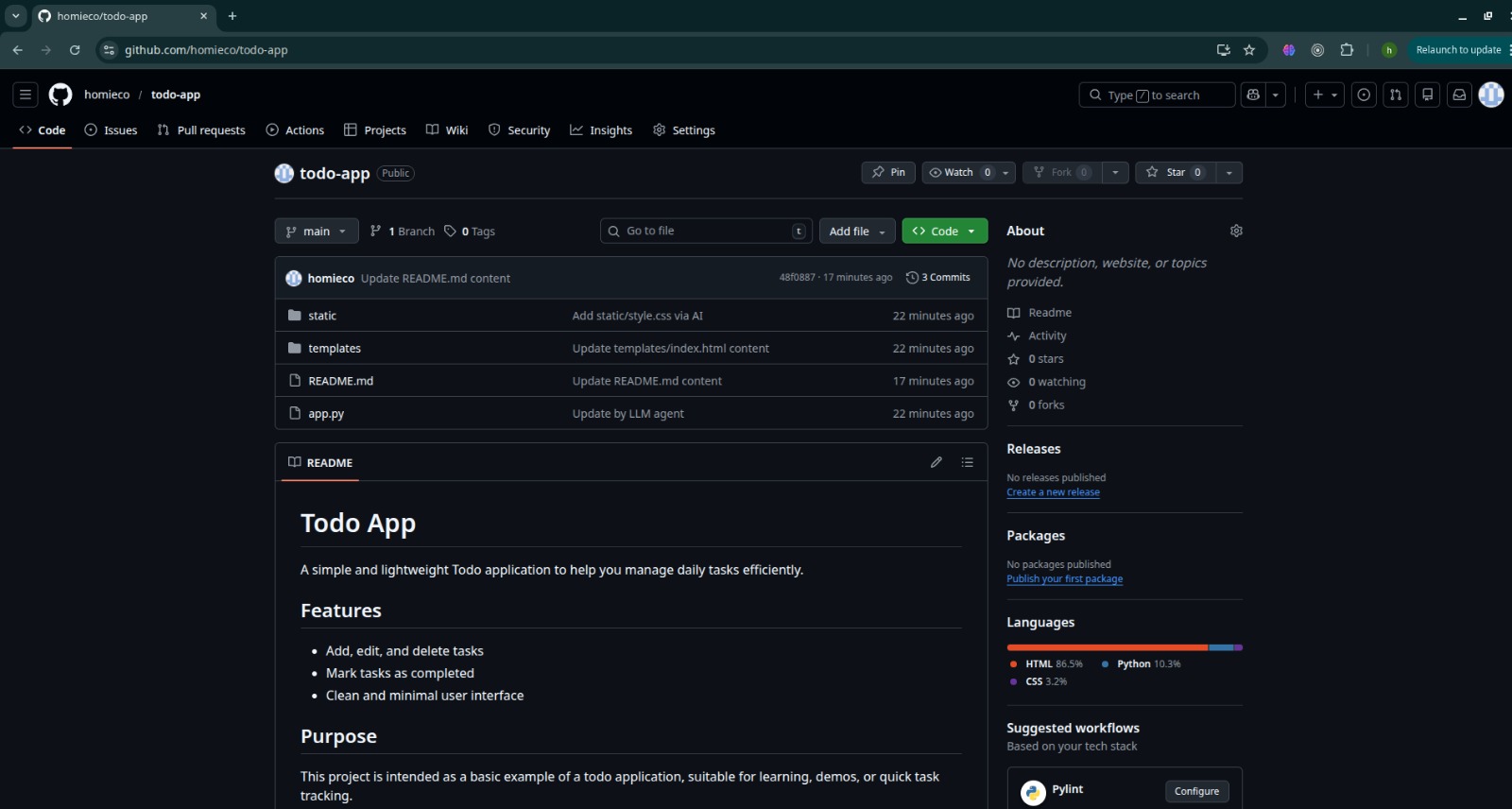Open the Pull requests tab
Image resolution: width=1512 pixels, height=809 pixels.
201,130
